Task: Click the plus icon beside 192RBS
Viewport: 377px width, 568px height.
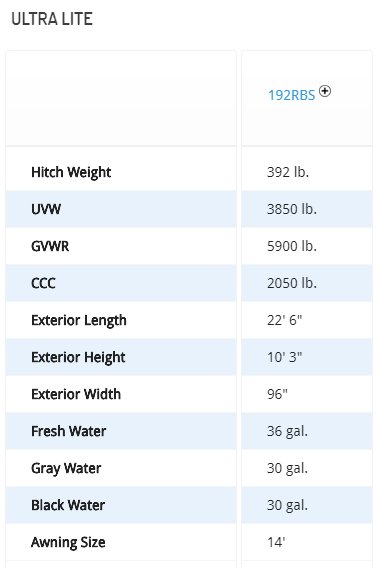Action: pos(325,91)
